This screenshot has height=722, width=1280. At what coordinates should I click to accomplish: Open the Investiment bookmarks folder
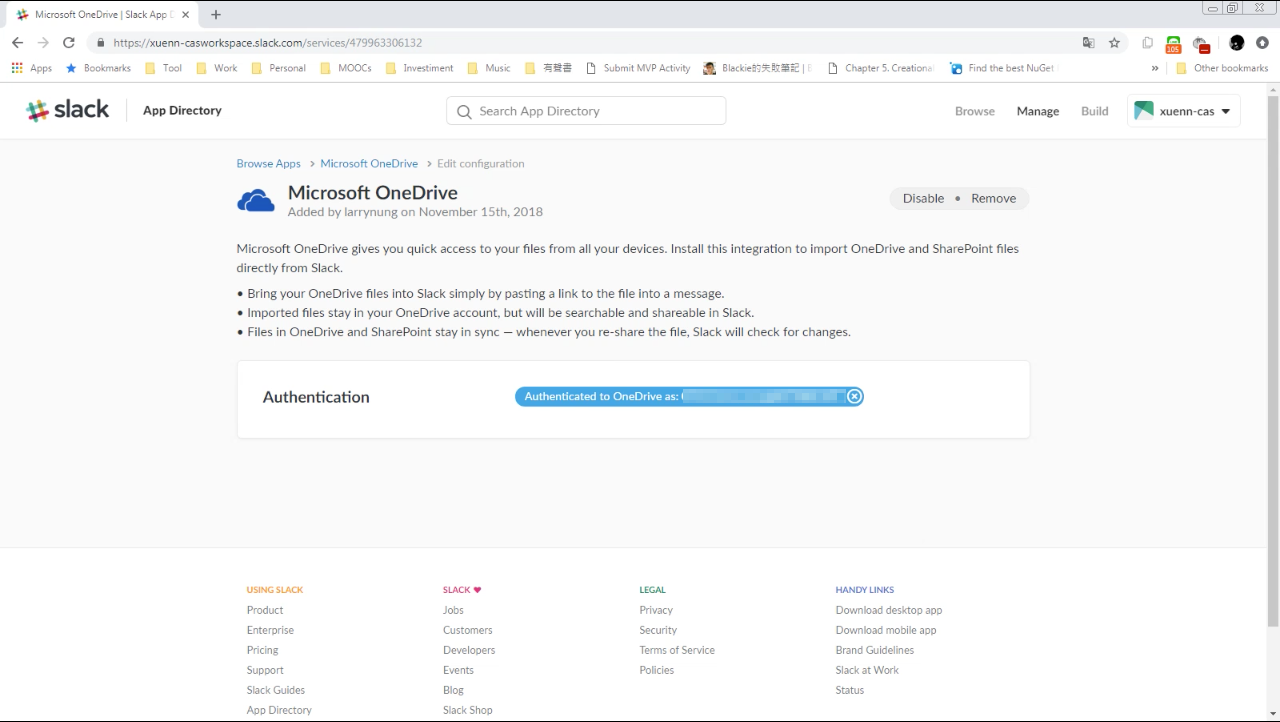[420, 68]
